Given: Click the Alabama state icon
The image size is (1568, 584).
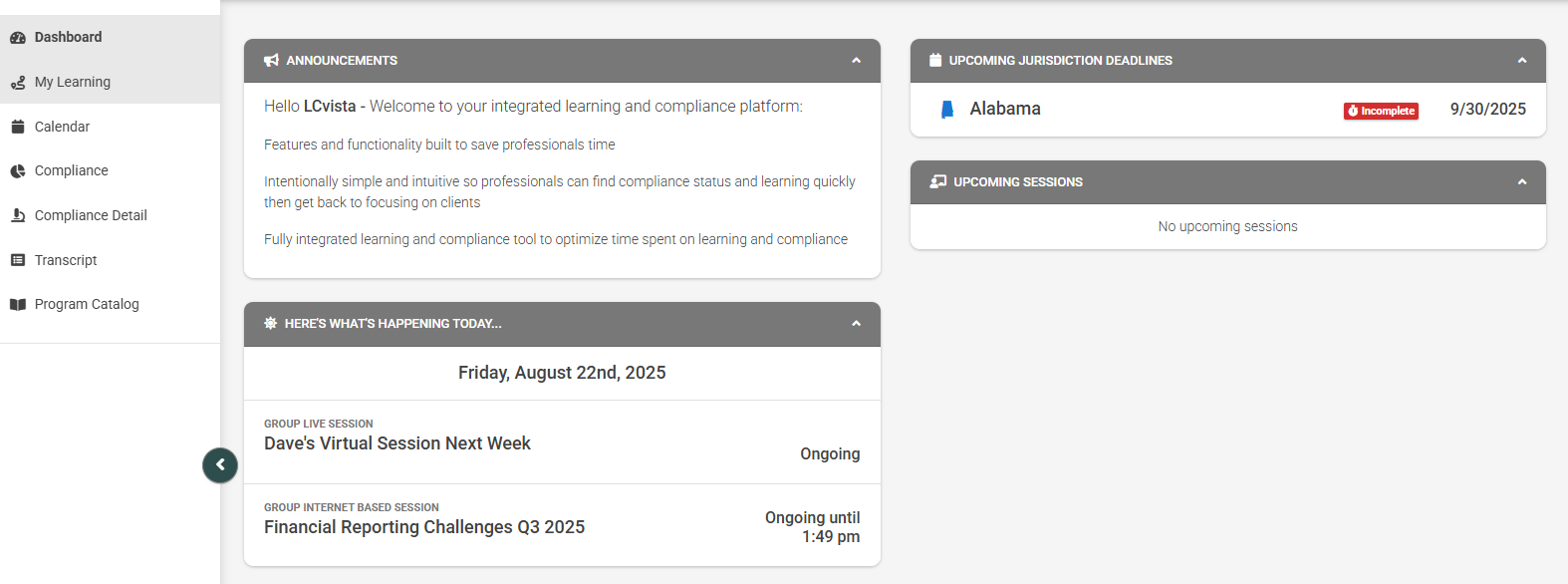Looking at the screenshot, I should tap(947, 110).
